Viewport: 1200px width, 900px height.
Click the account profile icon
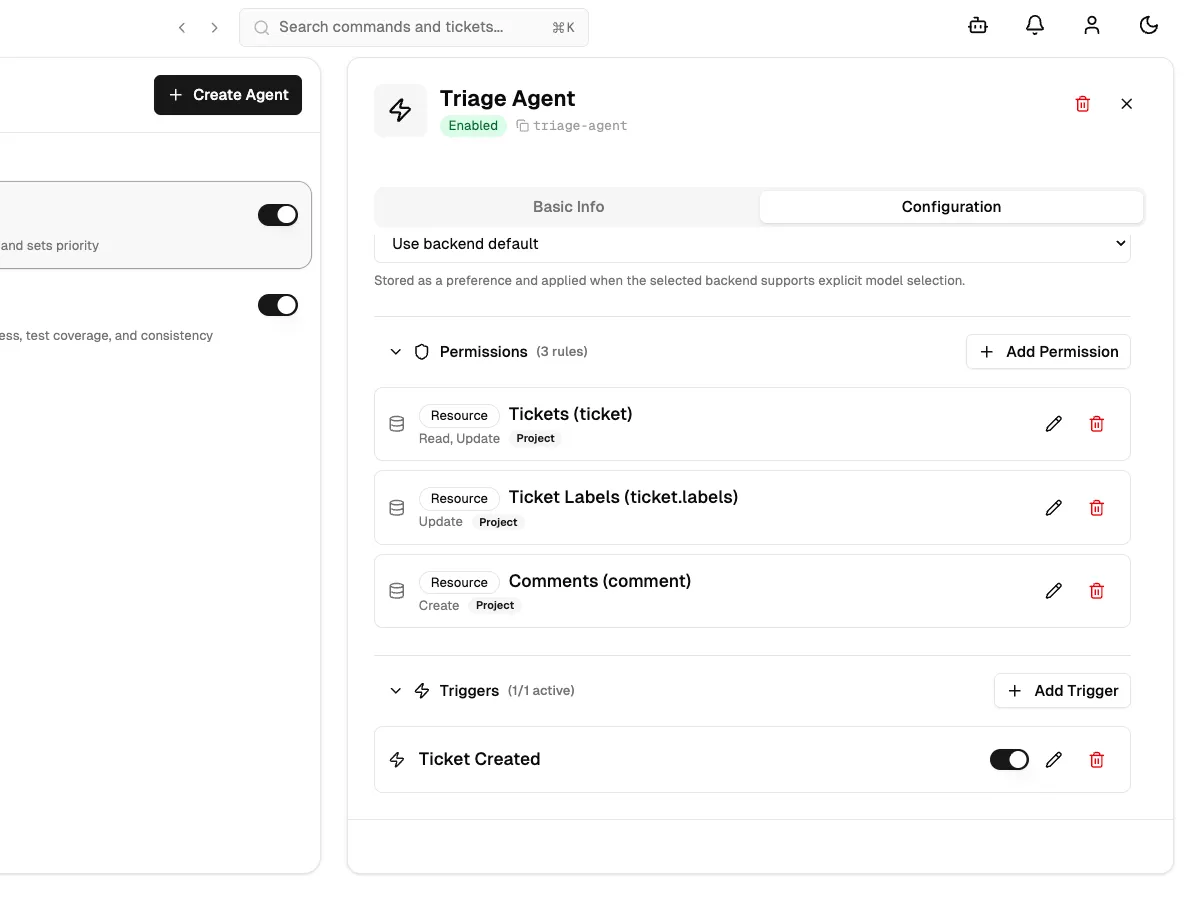pos(1091,25)
